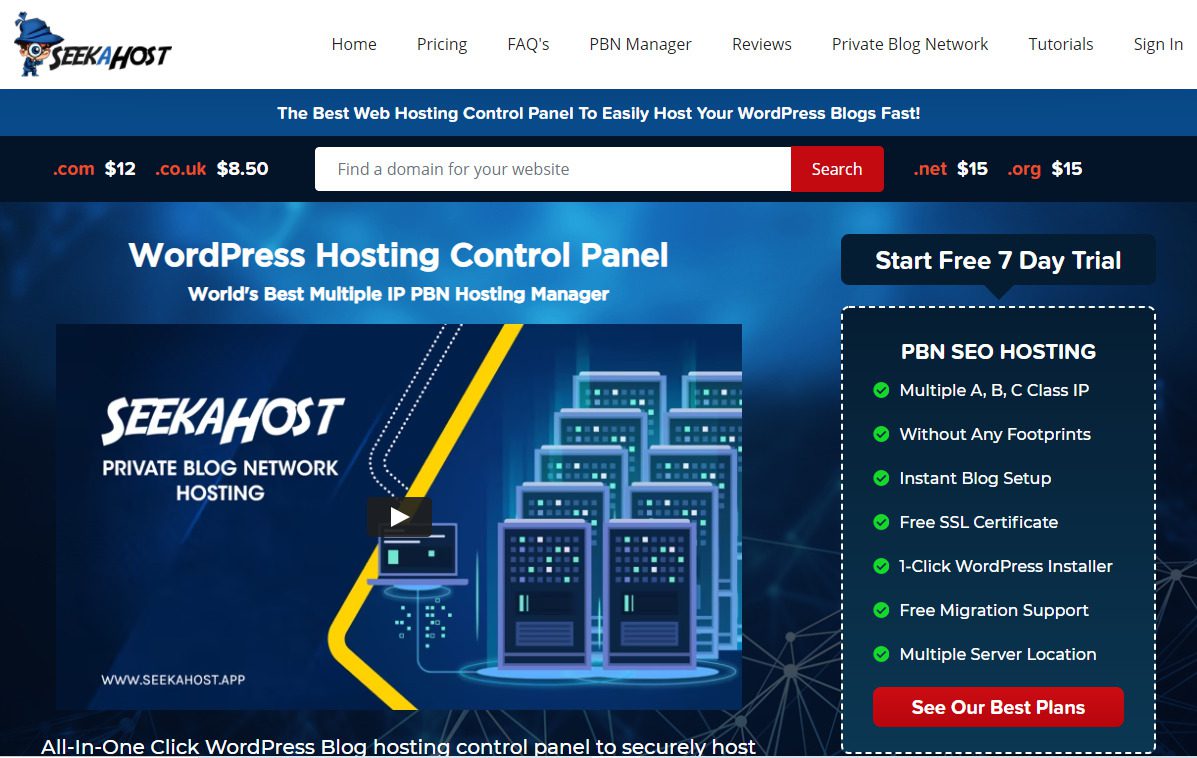
Task: Click green checkmark beside Multiple Server Location
Action: pos(881,654)
